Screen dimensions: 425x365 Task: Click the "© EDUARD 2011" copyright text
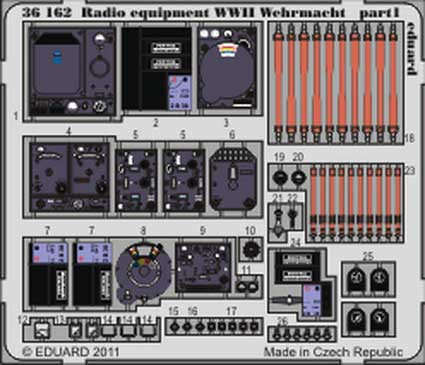[x=71, y=352]
